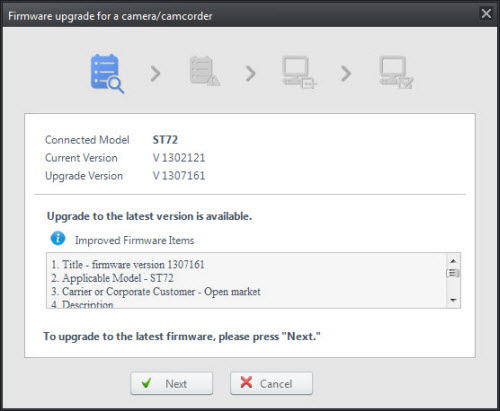The image size is (500, 411).
Task: Click the green checkmark on Next button
Action: 146,383
